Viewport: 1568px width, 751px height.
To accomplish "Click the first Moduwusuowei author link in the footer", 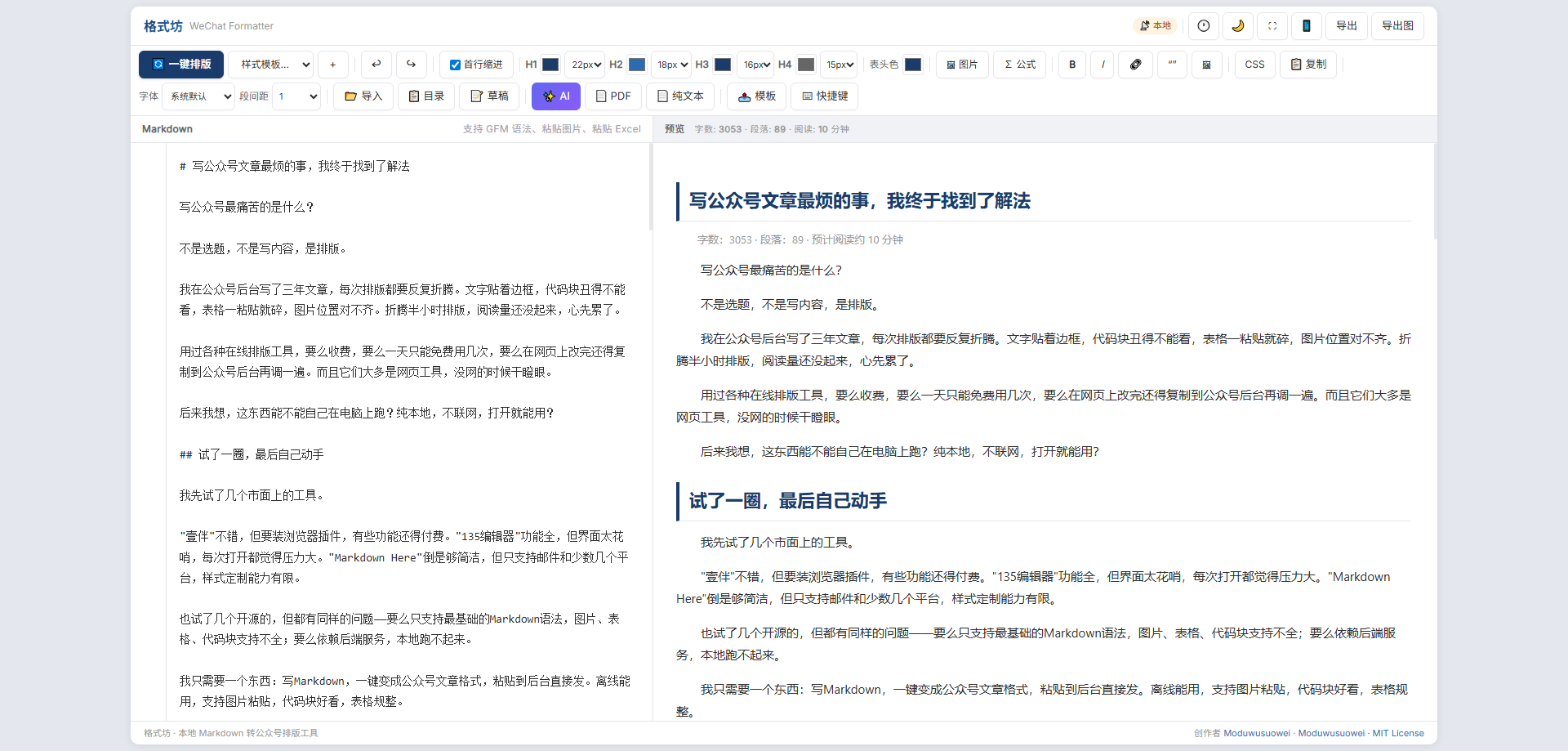I will coord(1257,733).
